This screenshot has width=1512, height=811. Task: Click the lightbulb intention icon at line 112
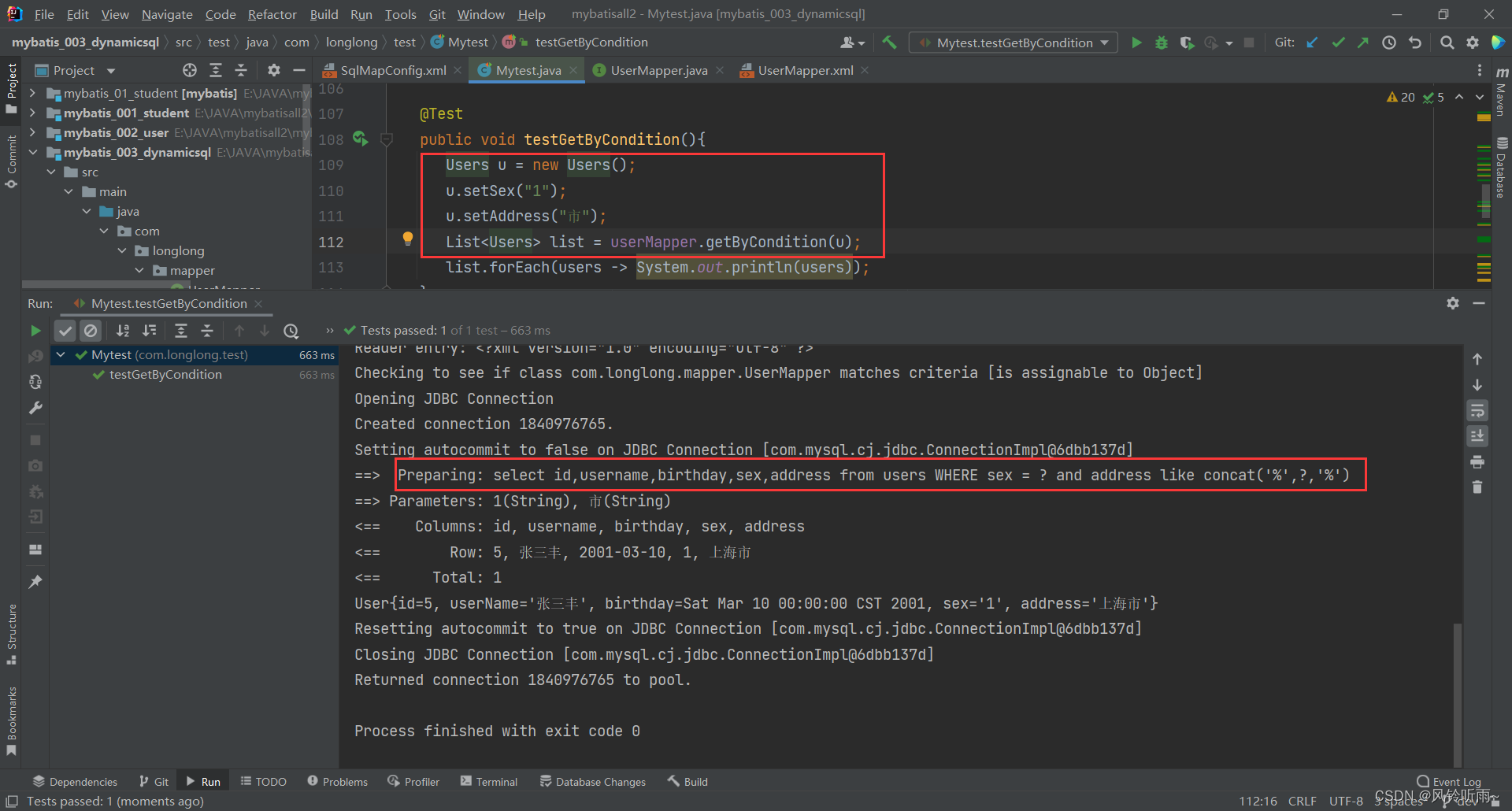coord(408,238)
